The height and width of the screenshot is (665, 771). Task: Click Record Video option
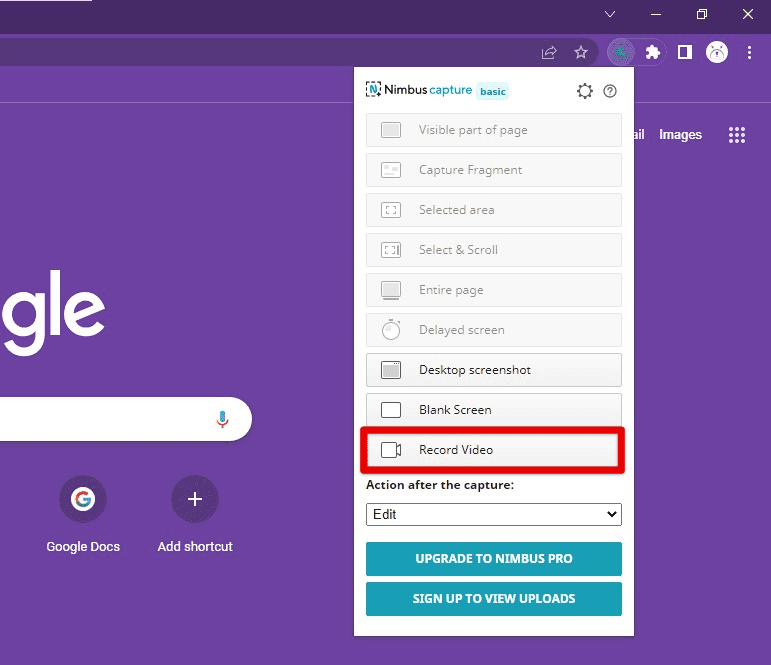493,450
